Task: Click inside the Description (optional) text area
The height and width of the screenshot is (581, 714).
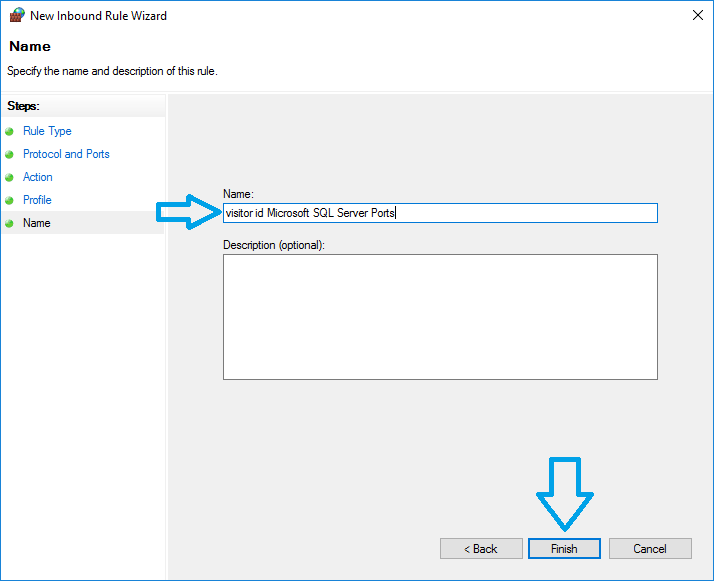Action: click(440, 317)
